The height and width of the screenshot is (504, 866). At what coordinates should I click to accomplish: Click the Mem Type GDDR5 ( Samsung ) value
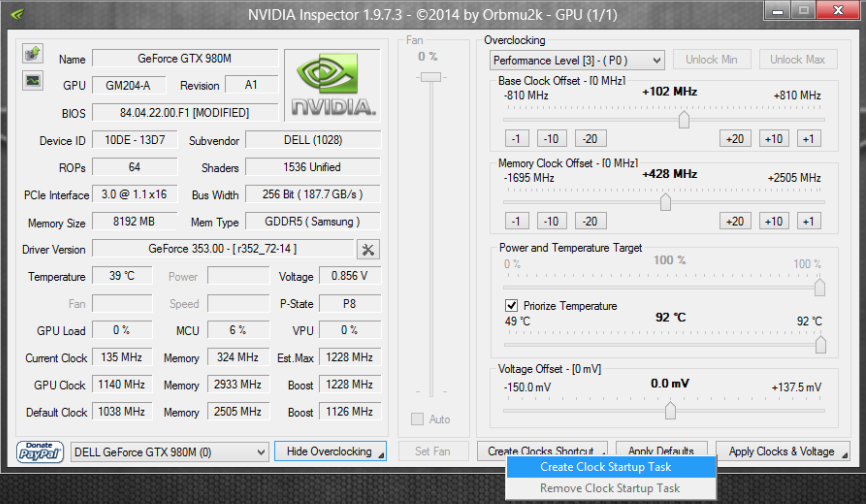click(x=313, y=221)
